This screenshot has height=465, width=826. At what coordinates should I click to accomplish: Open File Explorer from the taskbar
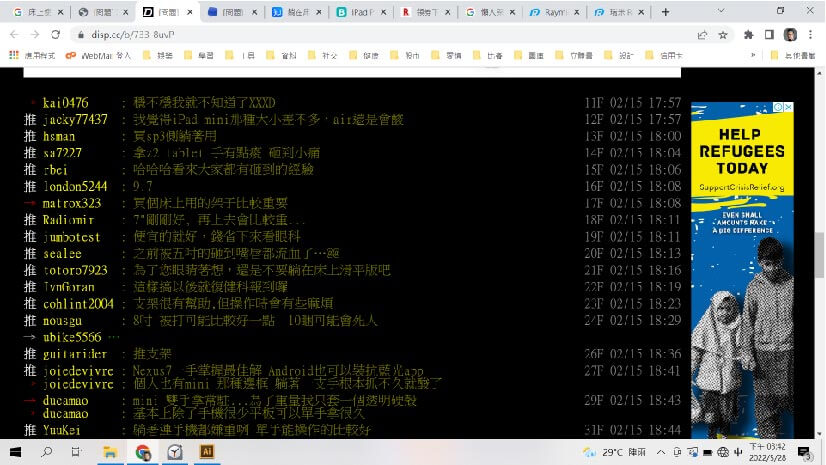tap(111, 452)
